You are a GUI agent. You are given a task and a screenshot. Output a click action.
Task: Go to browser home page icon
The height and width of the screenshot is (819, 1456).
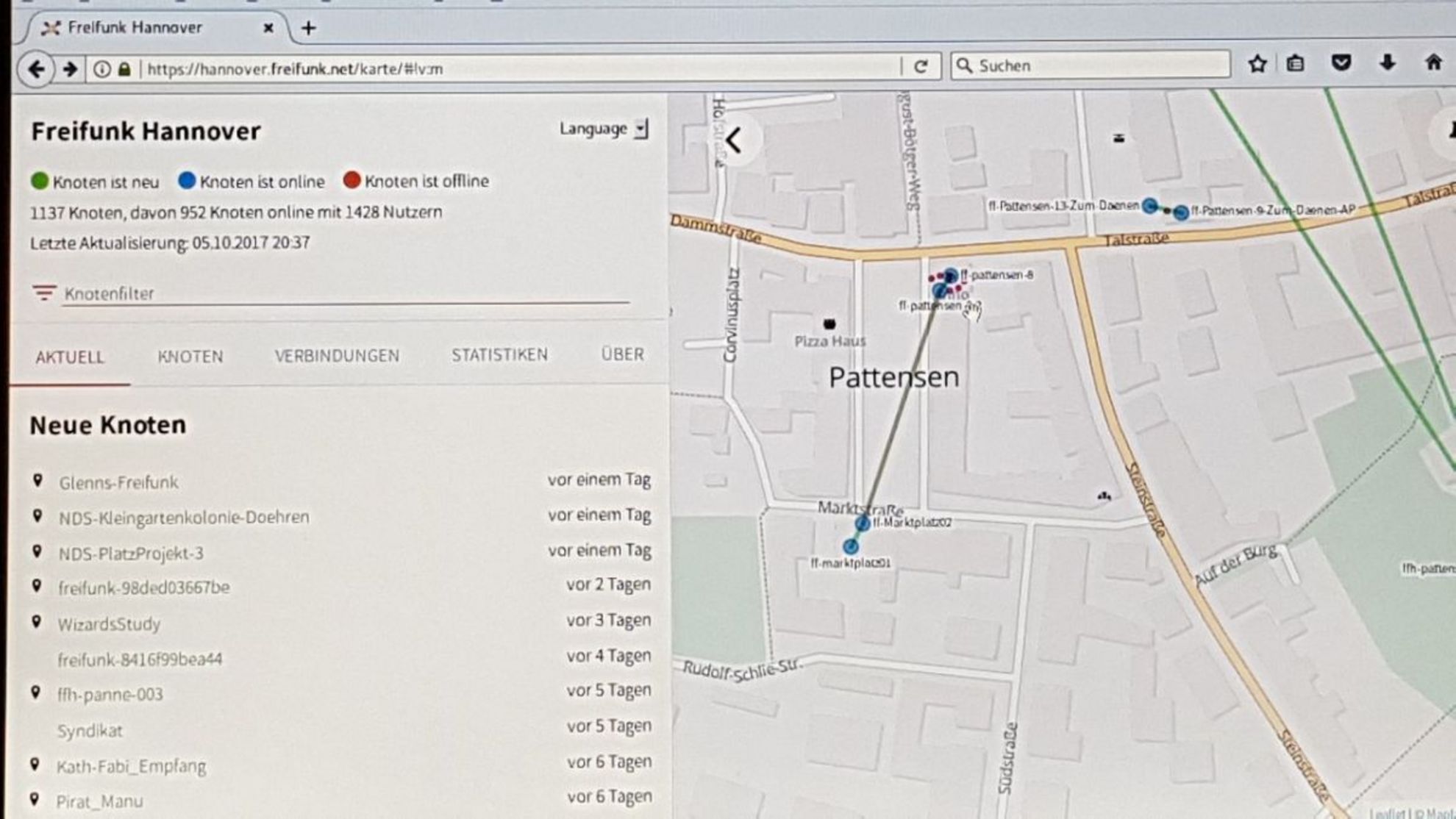click(x=1433, y=63)
